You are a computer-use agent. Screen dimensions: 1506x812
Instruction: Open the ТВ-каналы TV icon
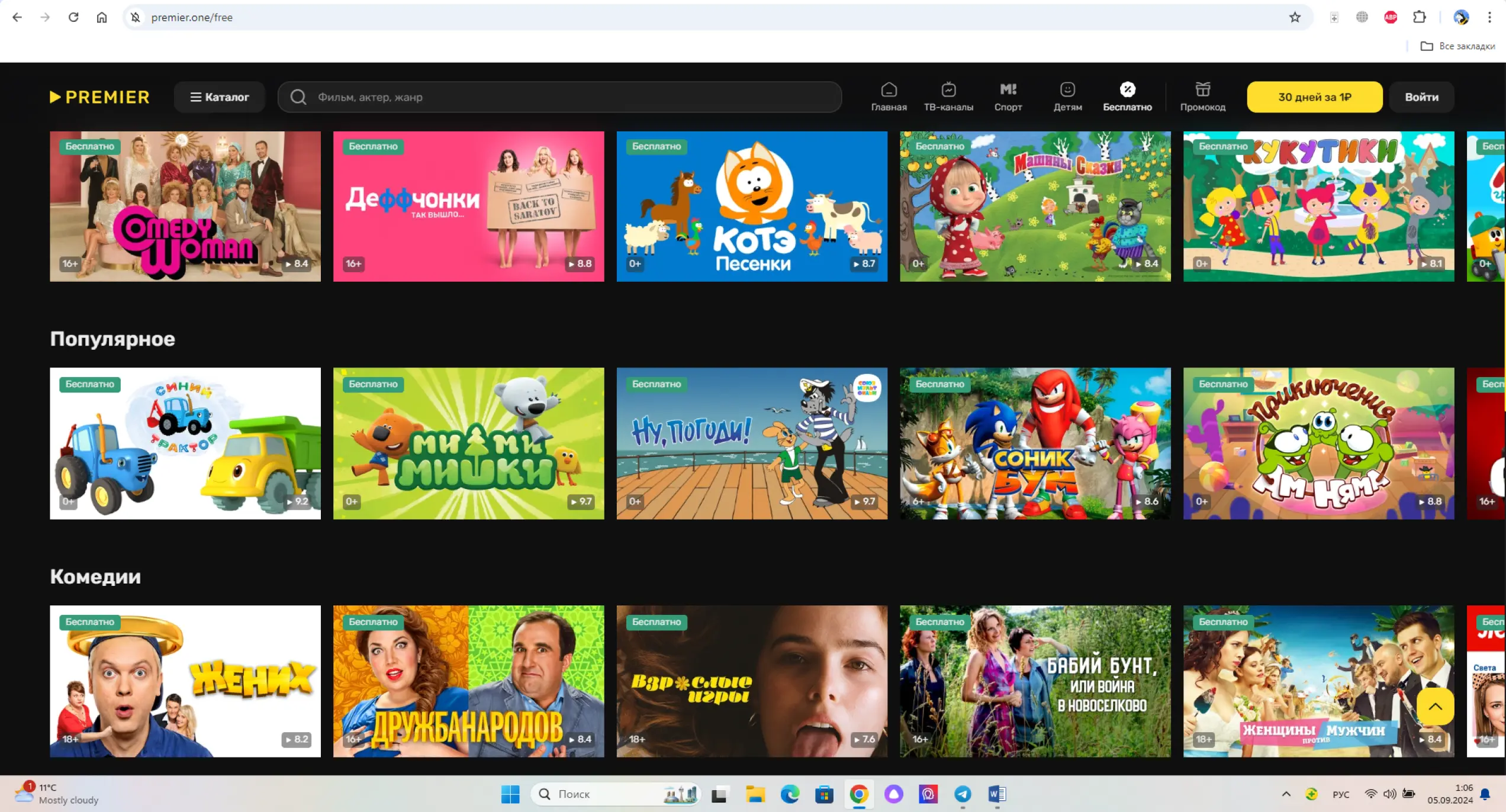point(948,96)
